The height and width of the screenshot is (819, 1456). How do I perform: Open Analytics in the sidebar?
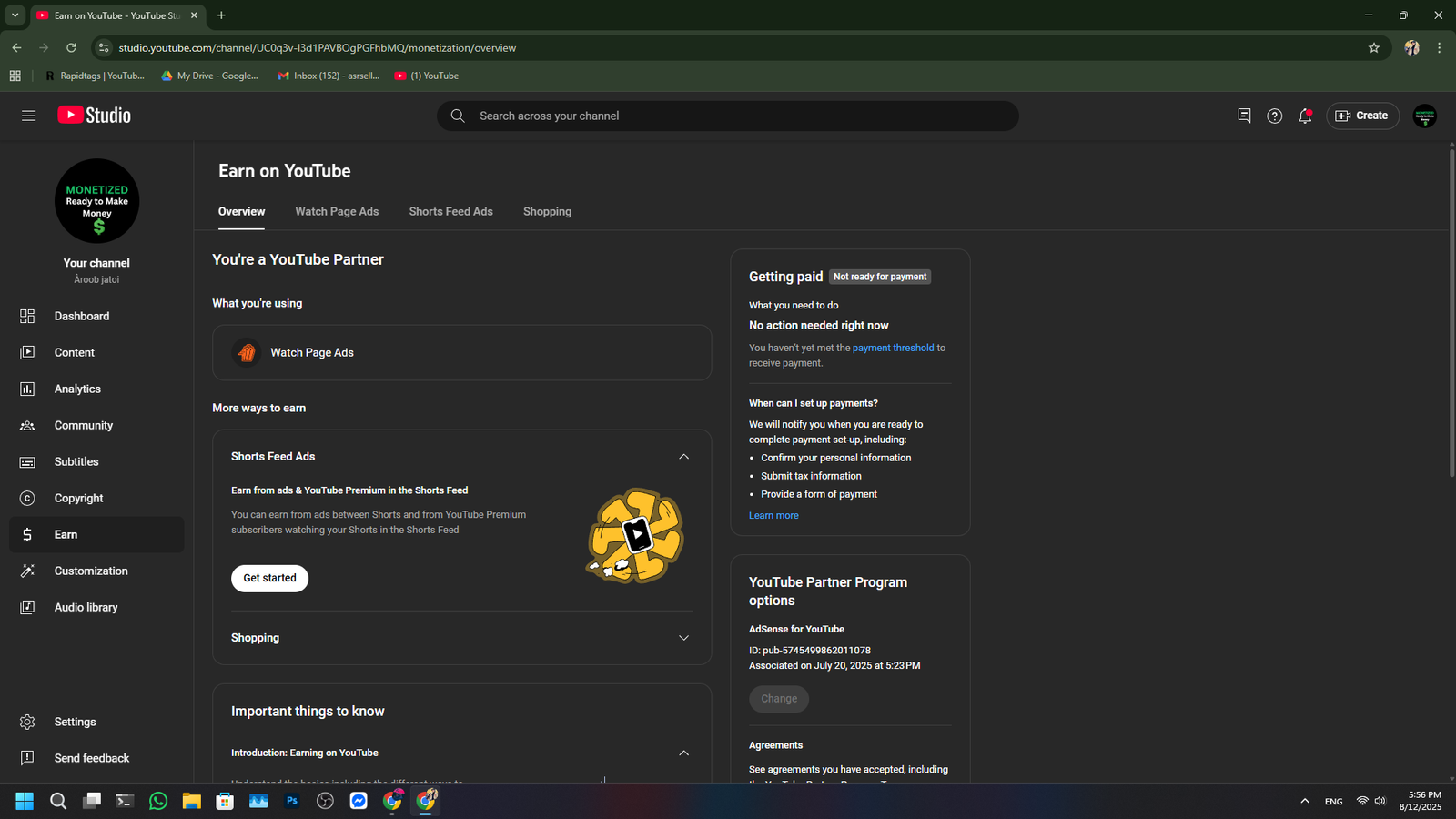(96, 389)
